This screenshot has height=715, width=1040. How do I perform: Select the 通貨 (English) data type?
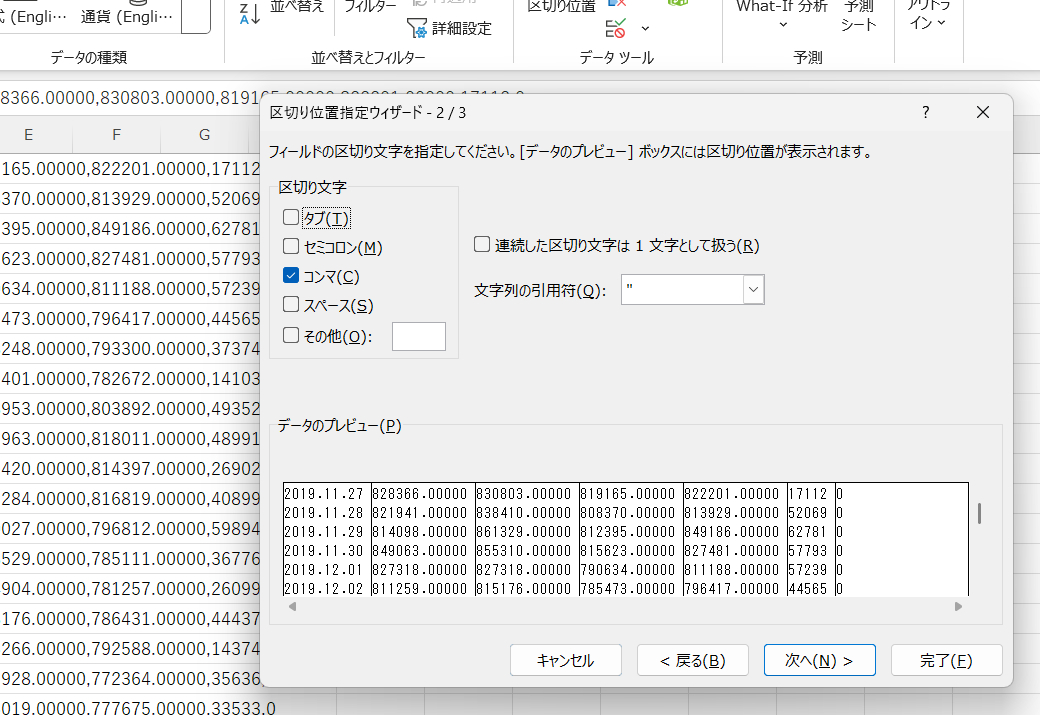(x=127, y=17)
